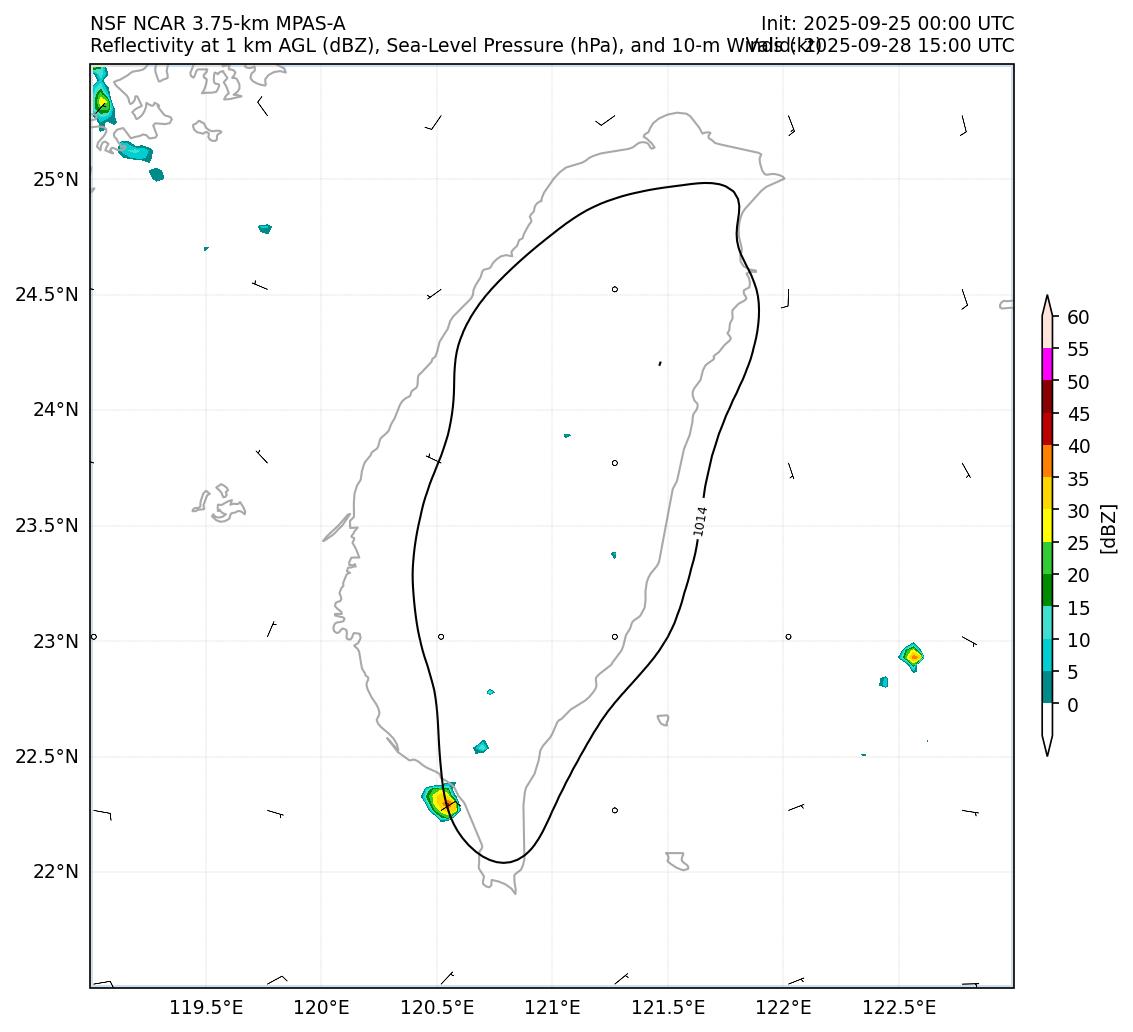The height and width of the screenshot is (1032, 1133).
Task: Click the 121°E longitude axis label
Action: (x=552, y=1006)
